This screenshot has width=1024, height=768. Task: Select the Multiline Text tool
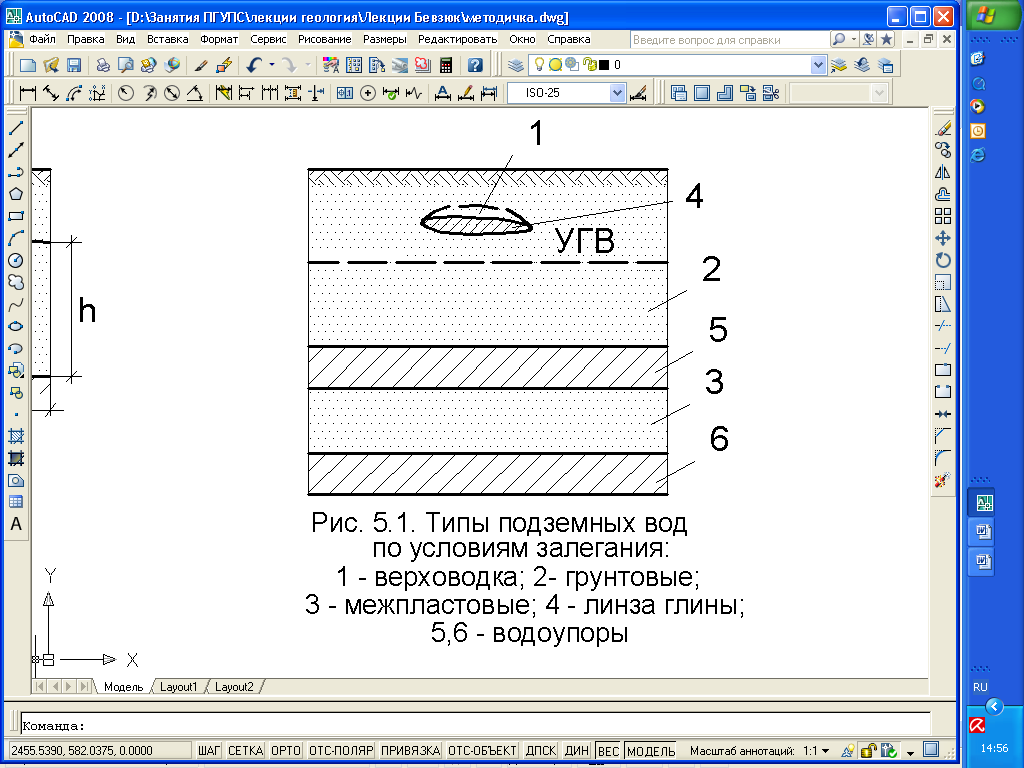click(16, 524)
